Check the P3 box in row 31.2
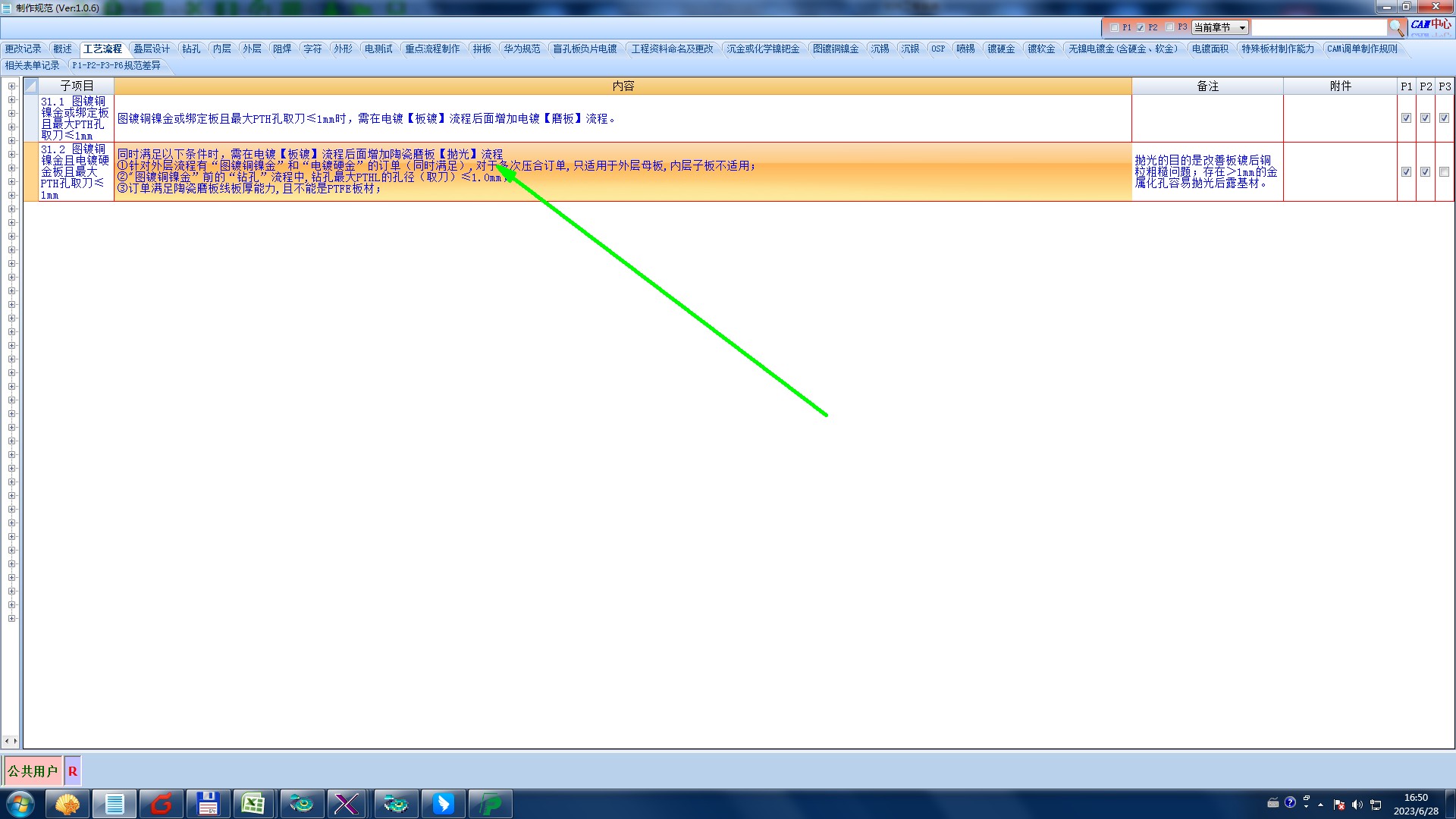Viewport: 1456px width, 819px height. point(1444,172)
